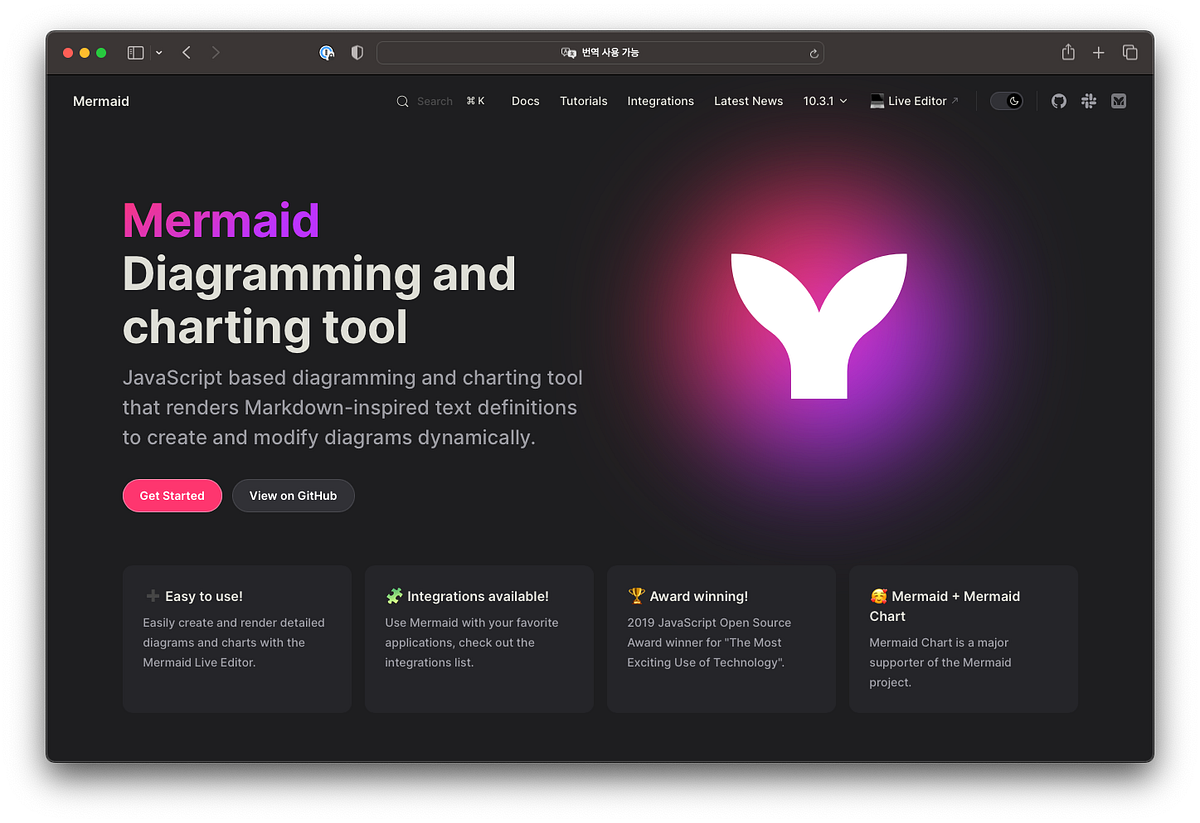Screen dimensions: 1200x823
Task: Click the blue extension icon near address bar
Action: 327,53
